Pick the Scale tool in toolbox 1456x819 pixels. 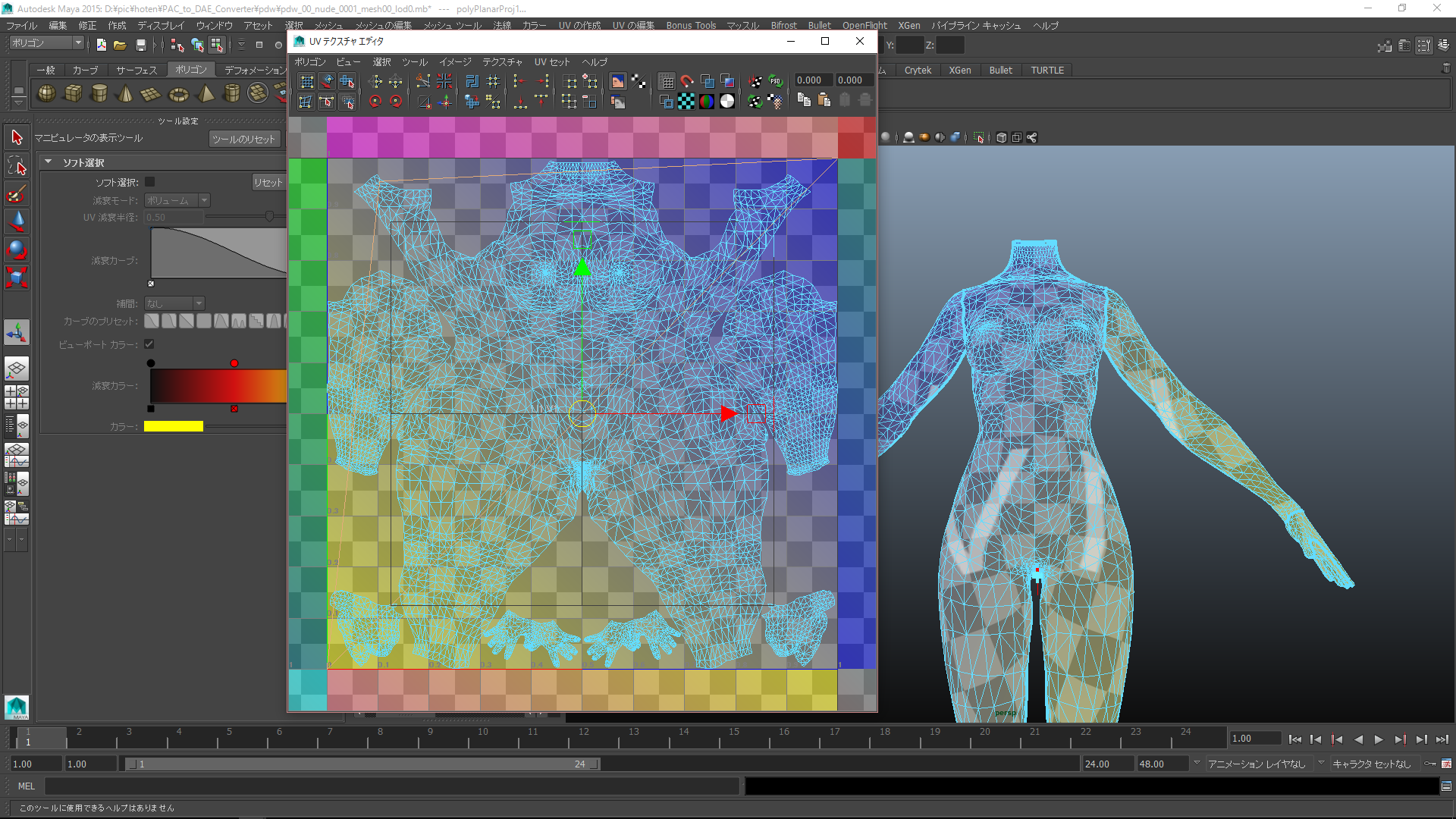click(x=17, y=278)
